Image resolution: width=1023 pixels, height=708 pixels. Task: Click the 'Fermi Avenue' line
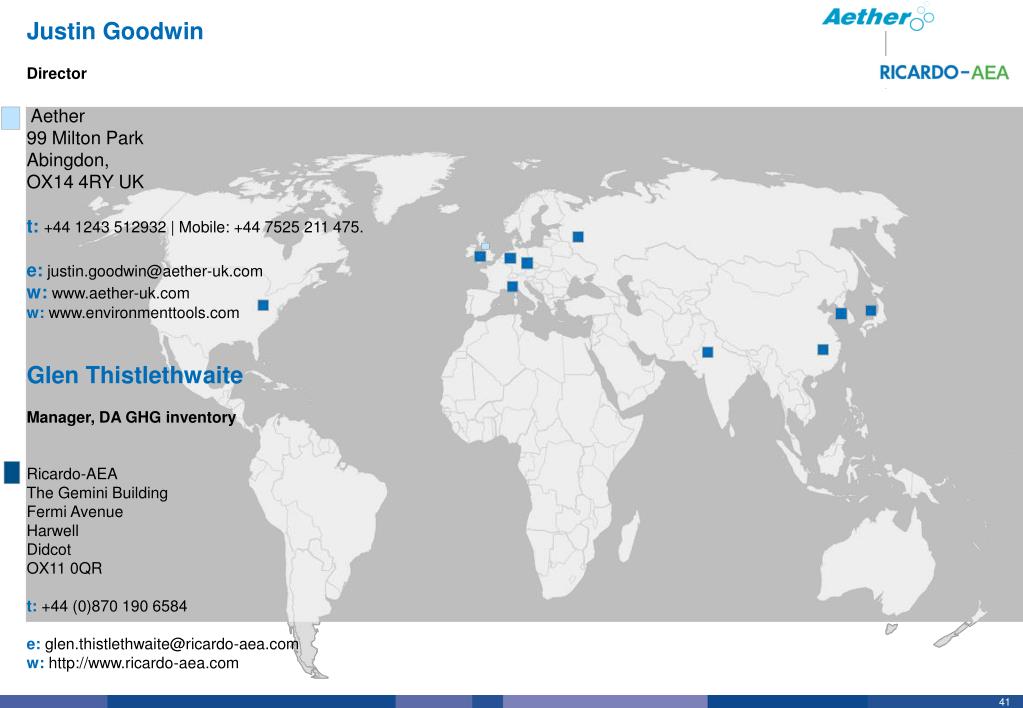pyautogui.click(x=75, y=512)
